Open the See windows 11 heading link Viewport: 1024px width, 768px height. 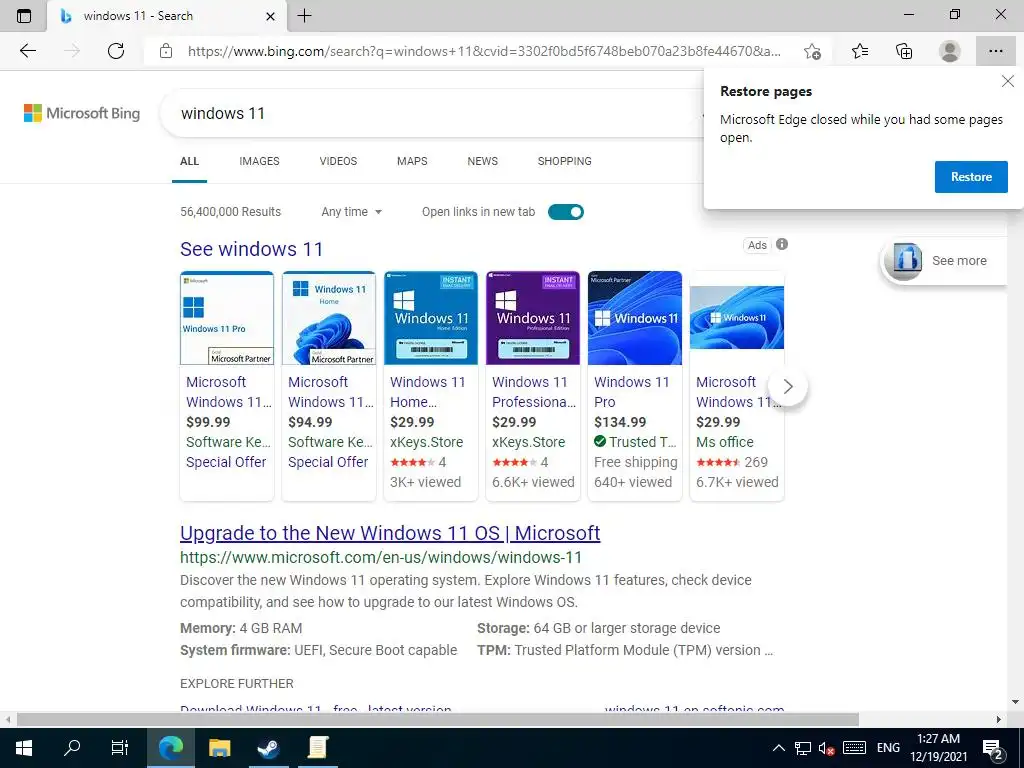(251, 249)
